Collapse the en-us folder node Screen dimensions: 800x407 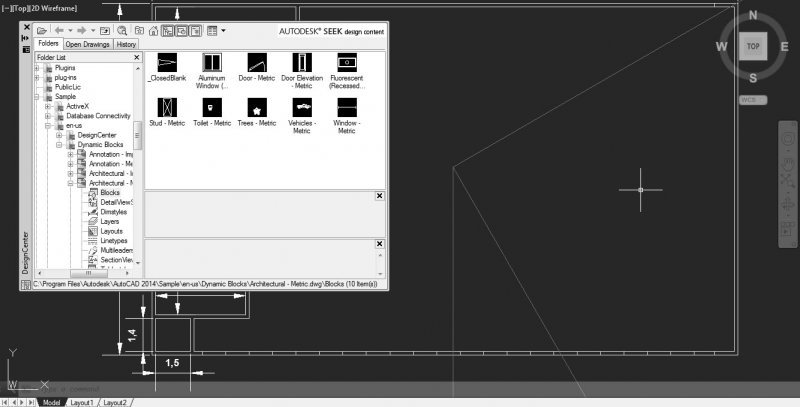click(48, 125)
